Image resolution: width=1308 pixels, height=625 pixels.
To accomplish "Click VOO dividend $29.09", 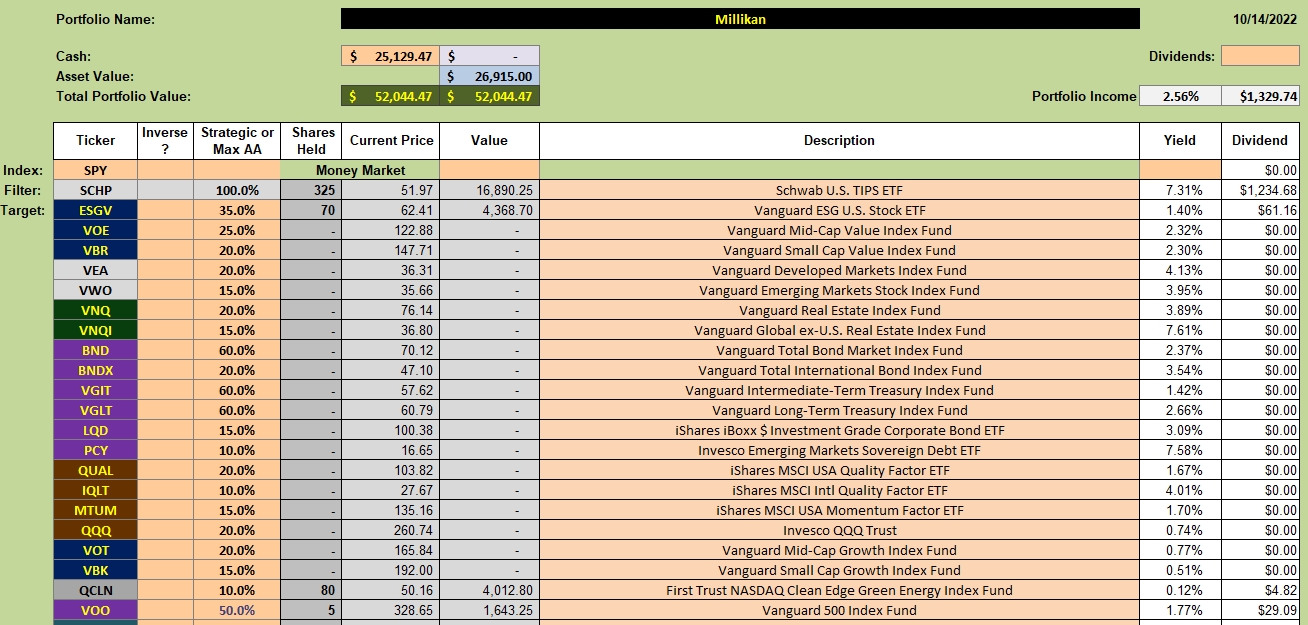I will [1260, 610].
